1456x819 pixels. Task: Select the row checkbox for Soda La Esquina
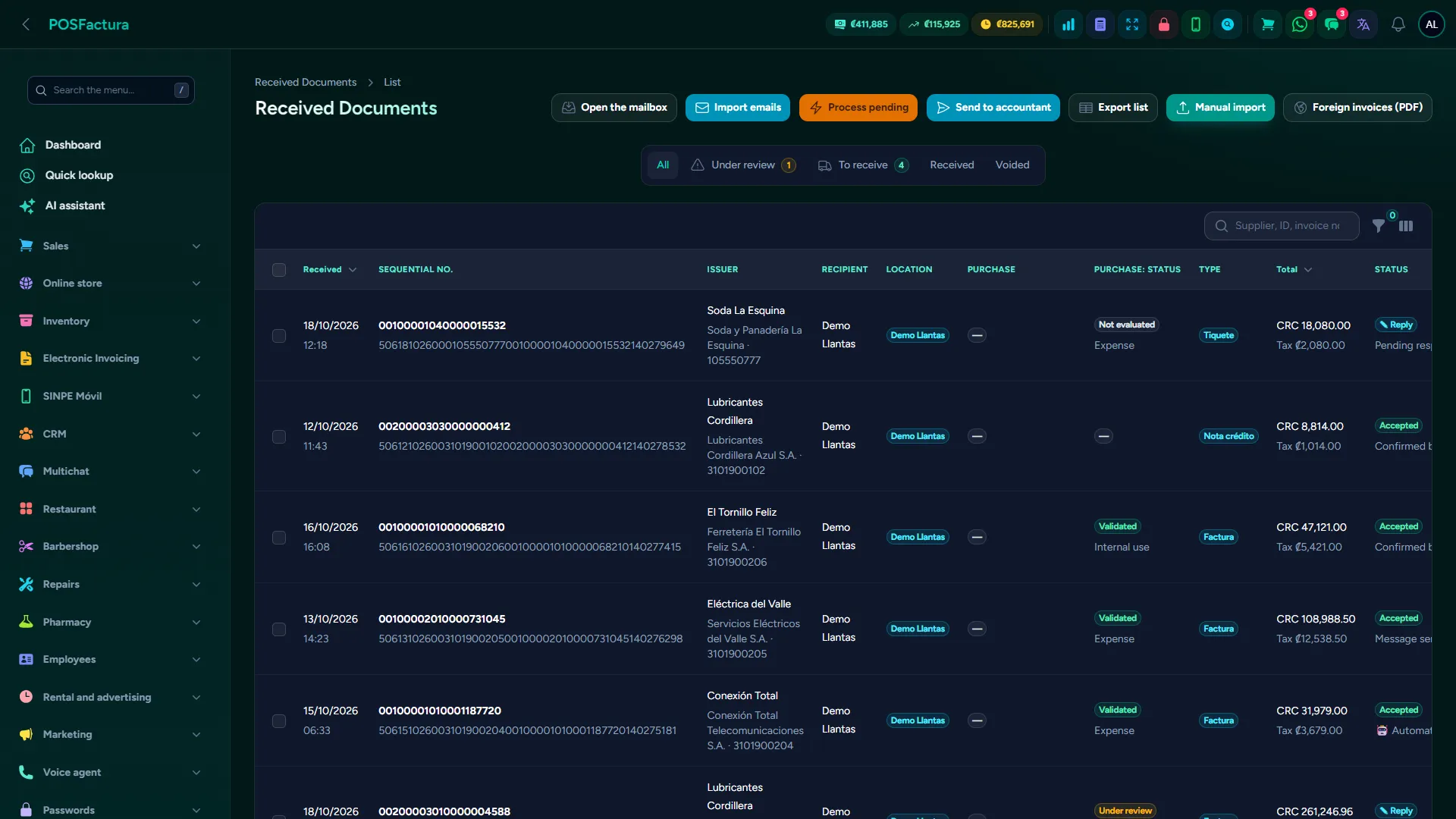[279, 335]
